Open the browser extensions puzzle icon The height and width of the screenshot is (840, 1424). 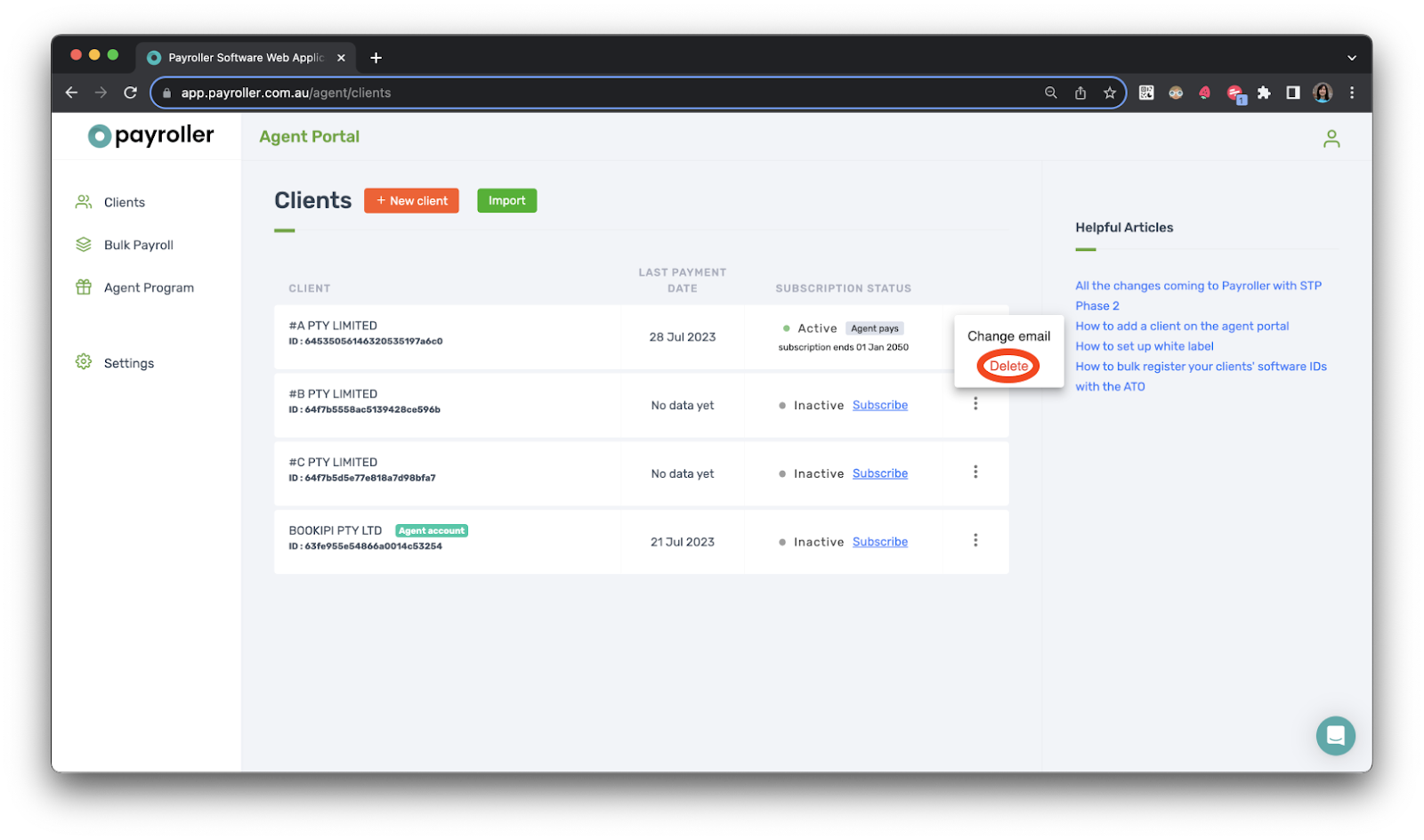pos(1264,93)
